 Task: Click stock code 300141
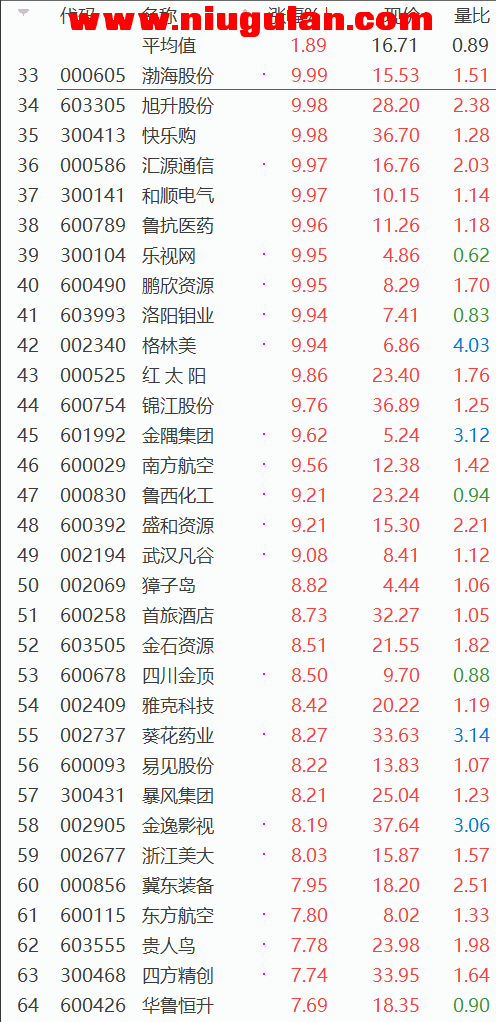tap(93, 196)
